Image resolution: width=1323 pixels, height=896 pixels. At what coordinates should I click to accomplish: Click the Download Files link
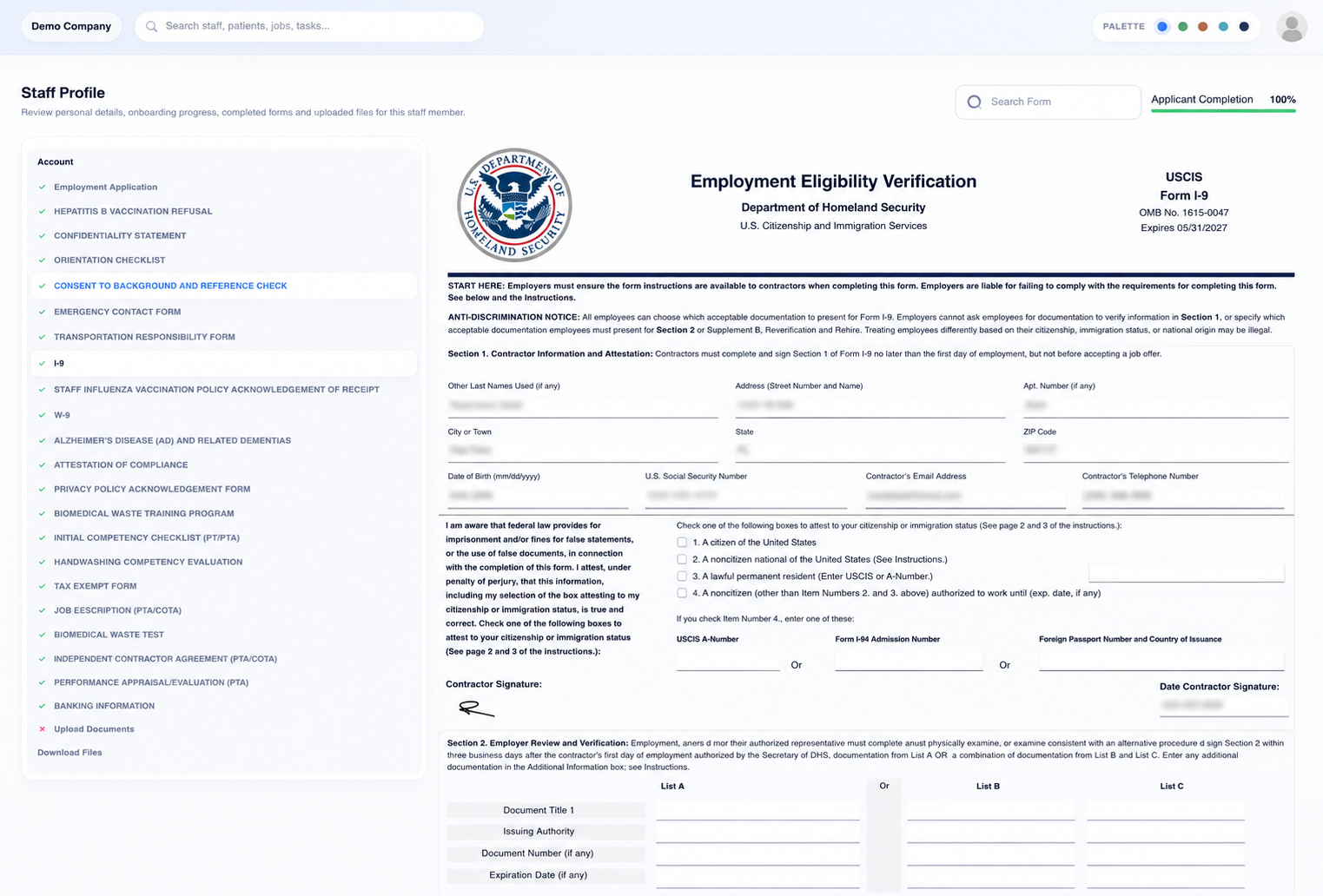tap(69, 753)
